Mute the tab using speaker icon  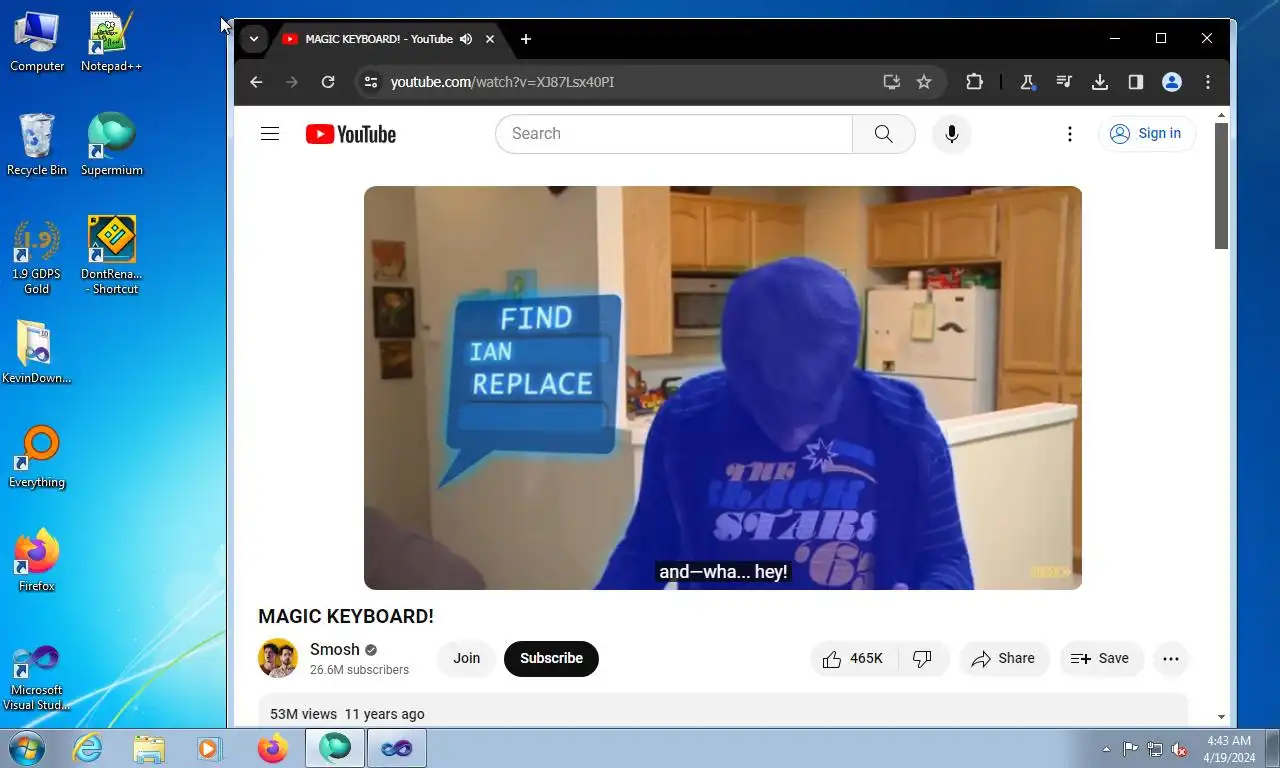466,39
